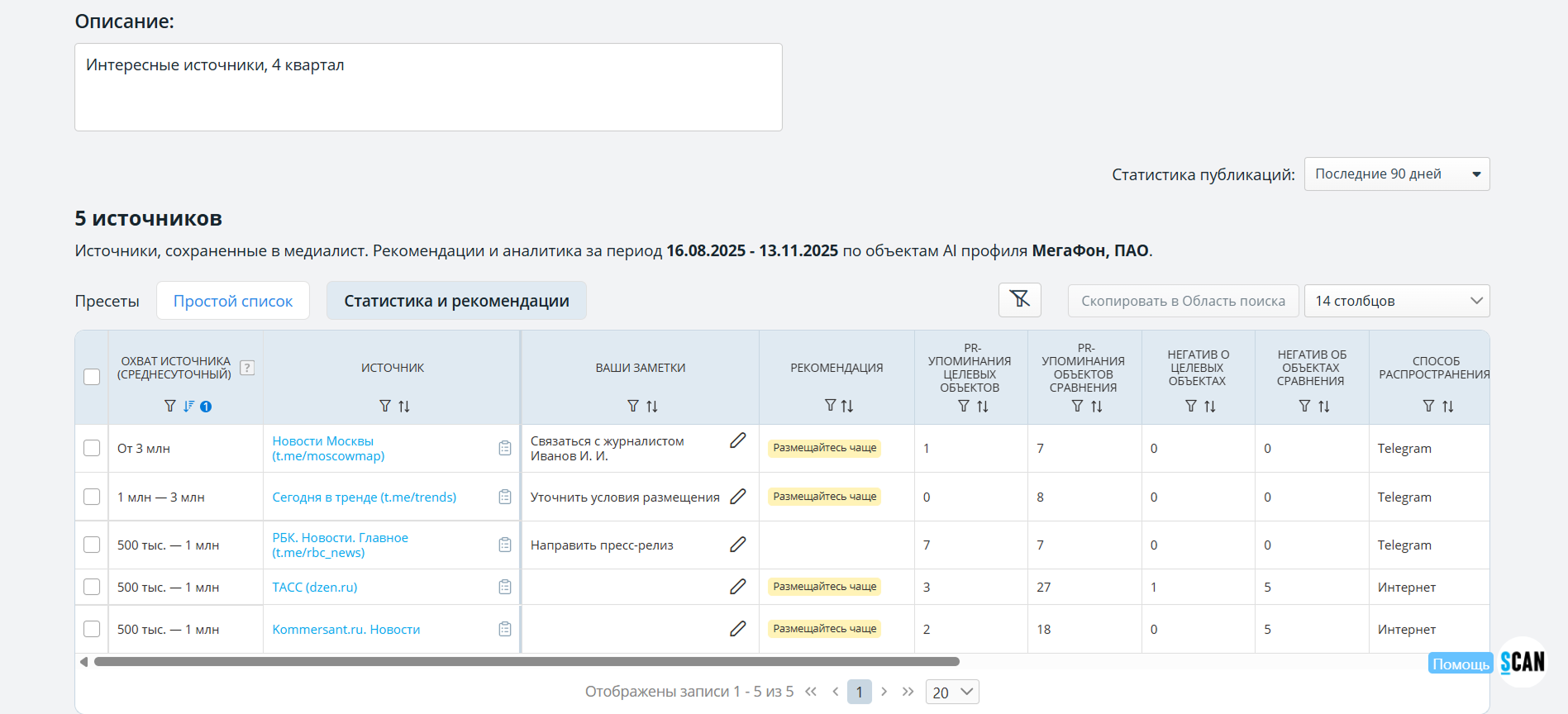
Task: Click the clear filters funnel icon
Action: 1019,300
